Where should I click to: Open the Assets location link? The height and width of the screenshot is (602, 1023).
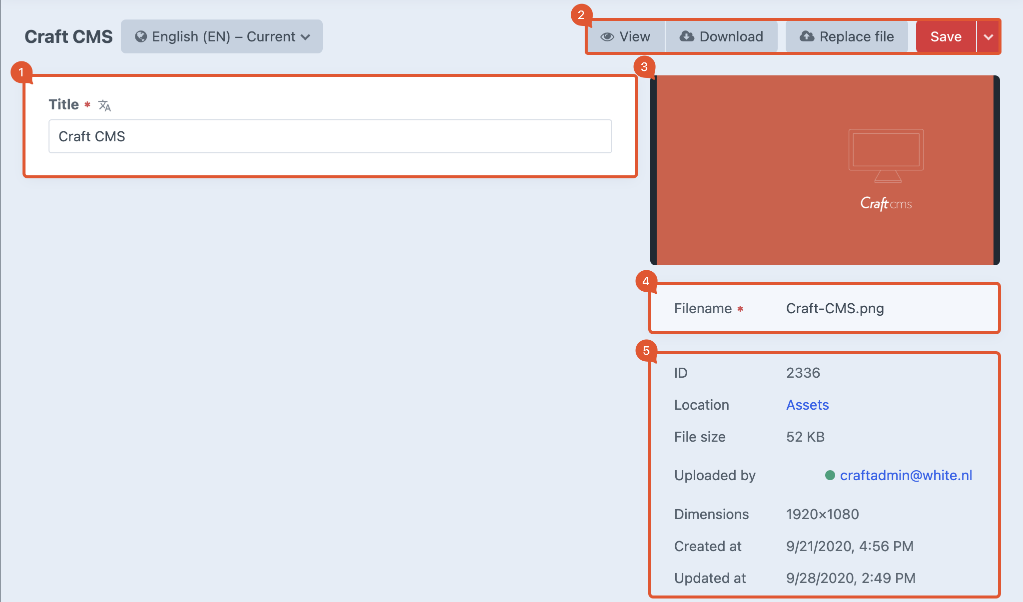point(807,405)
